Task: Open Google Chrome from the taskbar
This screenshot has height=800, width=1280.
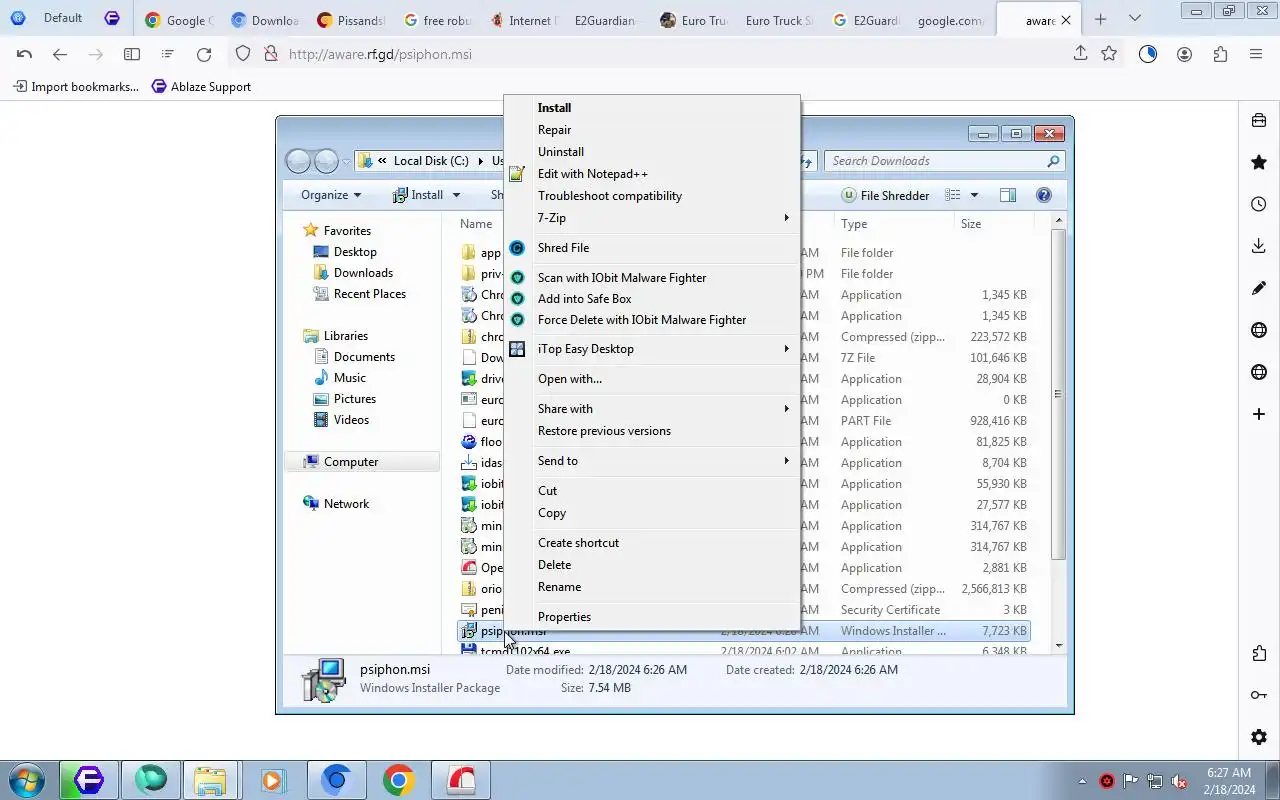Action: click(398, 780)
